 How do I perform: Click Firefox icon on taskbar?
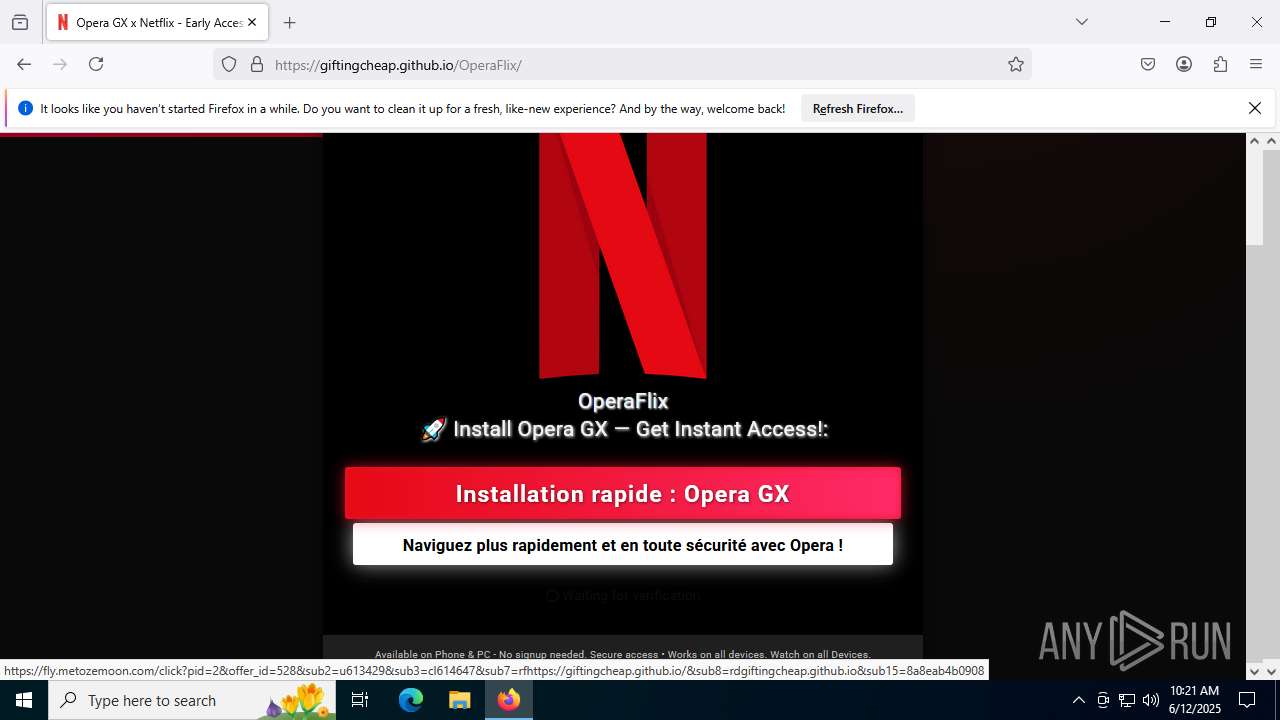tap(509, 700)
